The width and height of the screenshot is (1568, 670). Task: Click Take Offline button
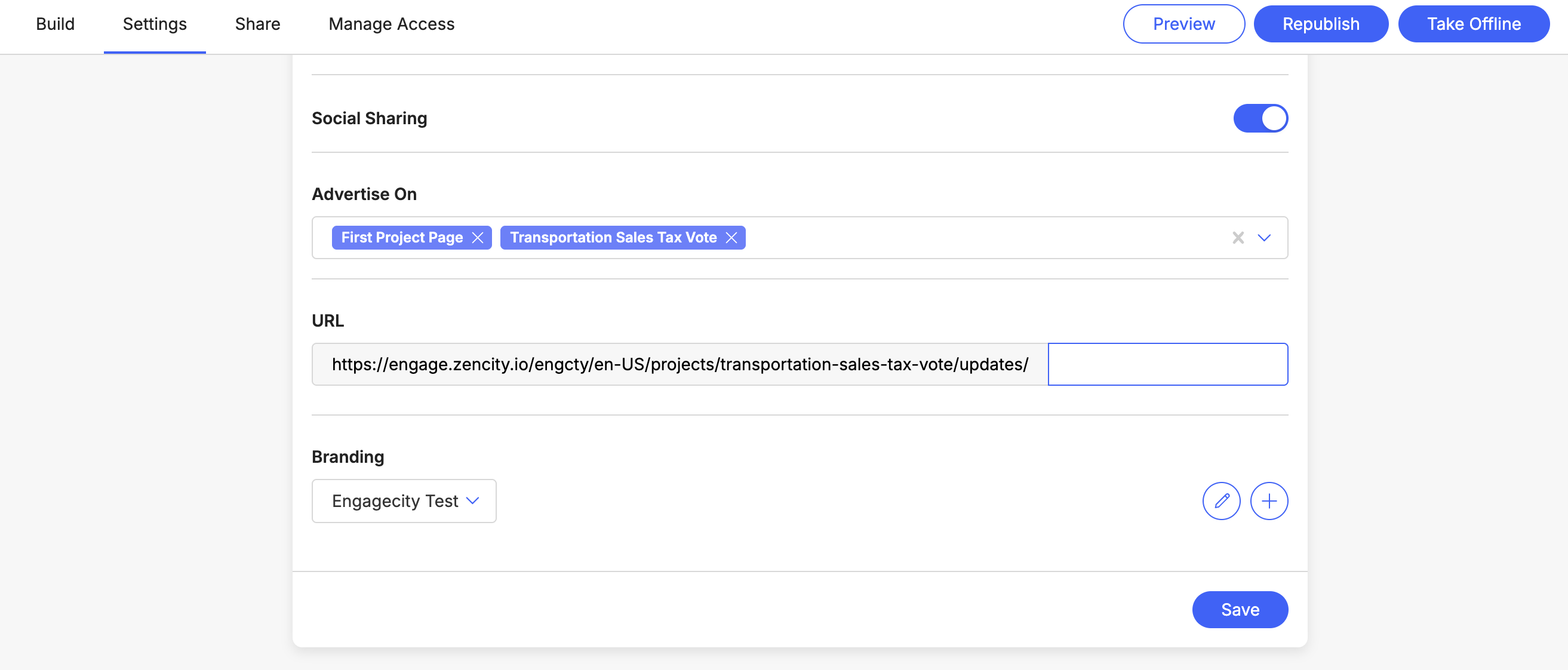[1473, 24]
